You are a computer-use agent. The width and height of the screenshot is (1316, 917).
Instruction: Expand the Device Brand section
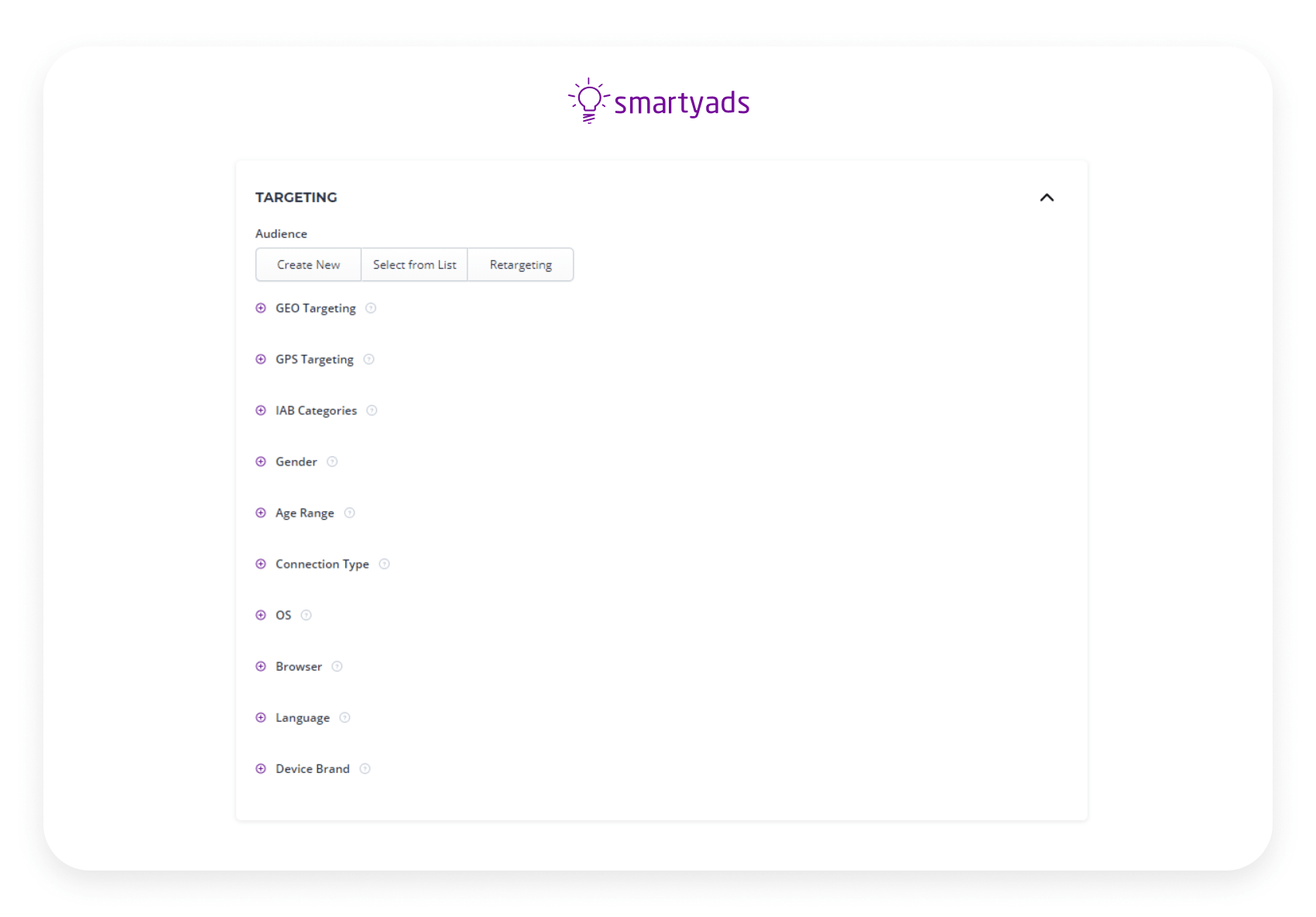pos(260,768)
